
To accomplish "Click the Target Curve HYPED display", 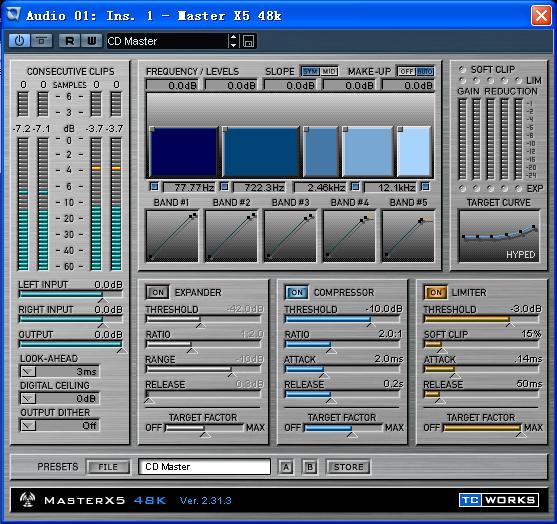I will [x=499, y=236].
